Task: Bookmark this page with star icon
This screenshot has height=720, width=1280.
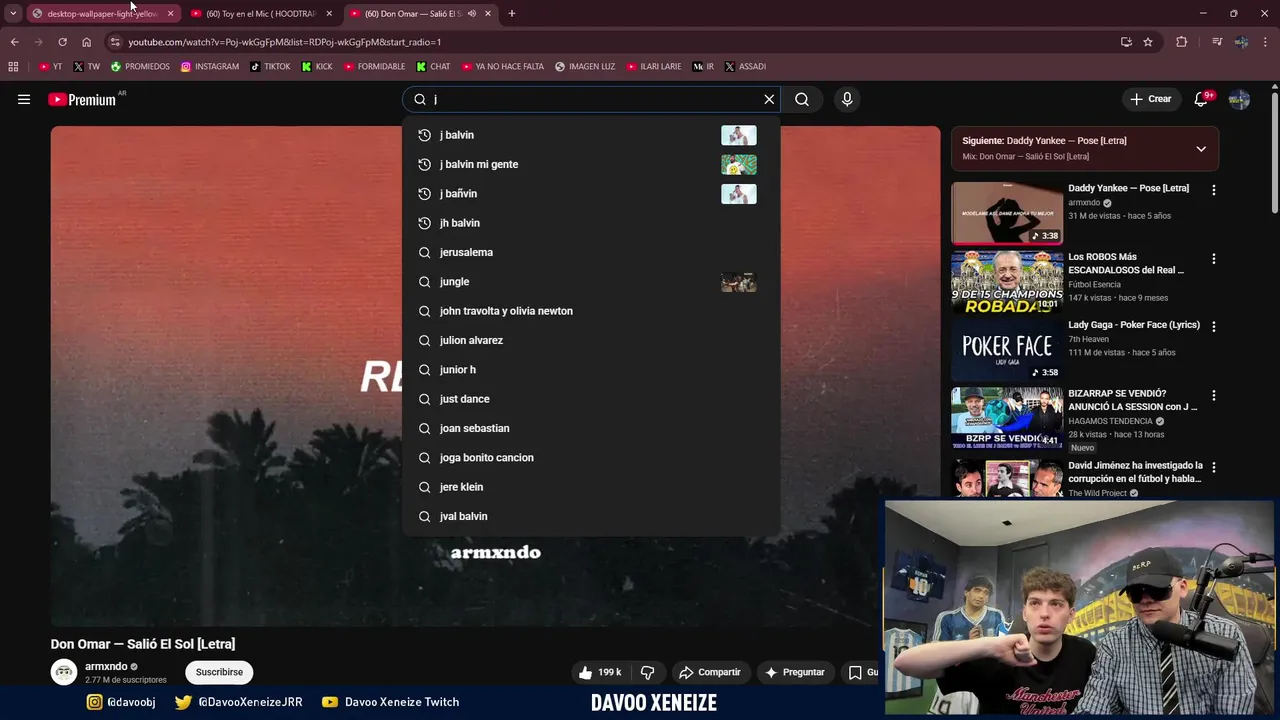Action: (x=1148, y=42)
